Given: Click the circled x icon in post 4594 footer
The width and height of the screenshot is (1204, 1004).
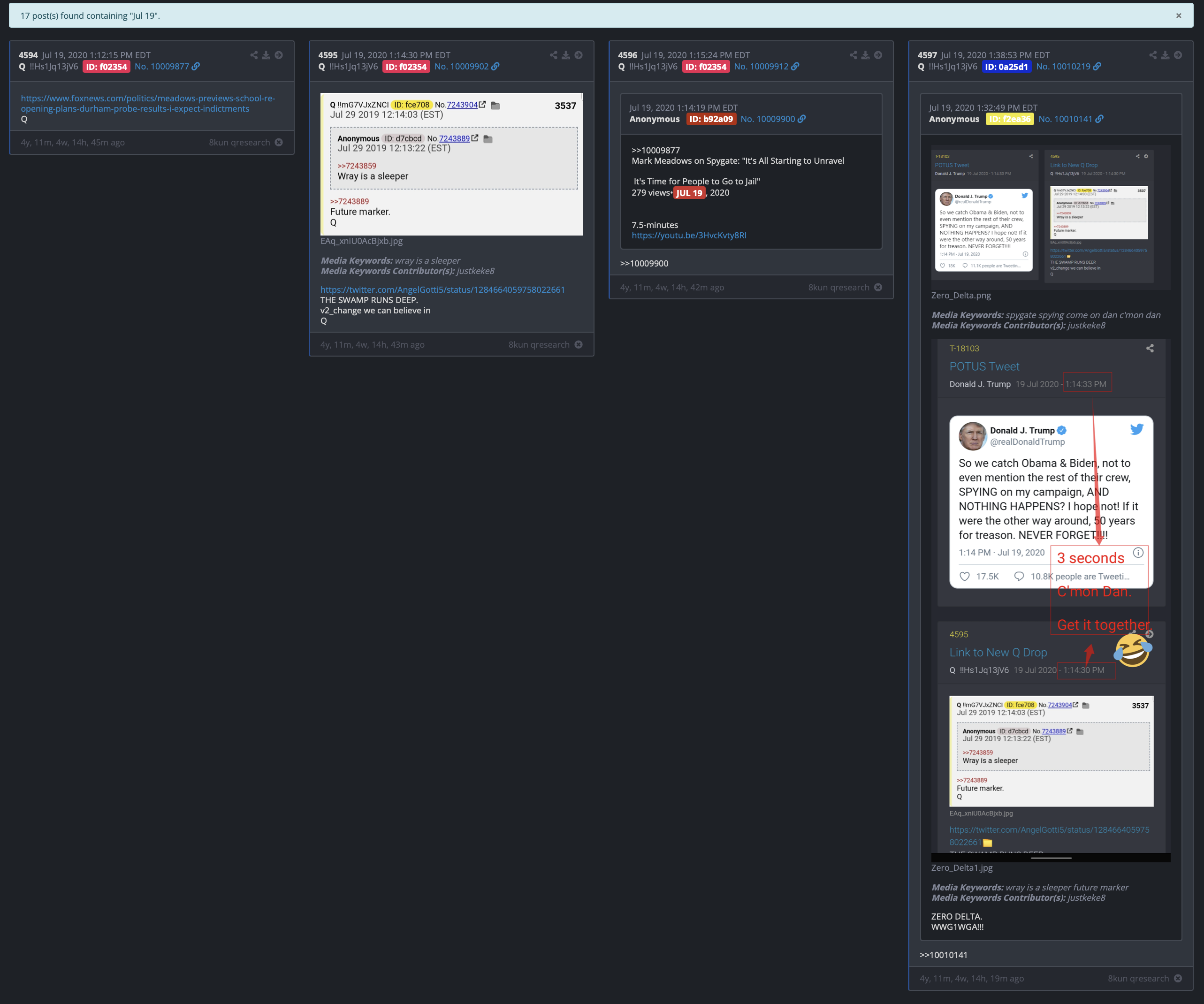Looking at the screenshot, I should pyautogui.click(x=279, y=142).
